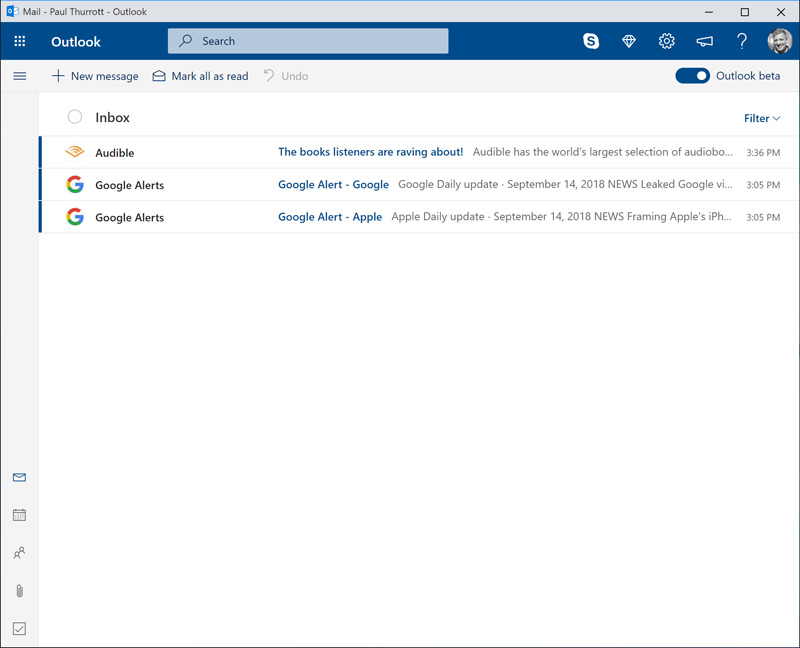
Task: Expand the Filter dropdown
Action: [x=762, y=118]
